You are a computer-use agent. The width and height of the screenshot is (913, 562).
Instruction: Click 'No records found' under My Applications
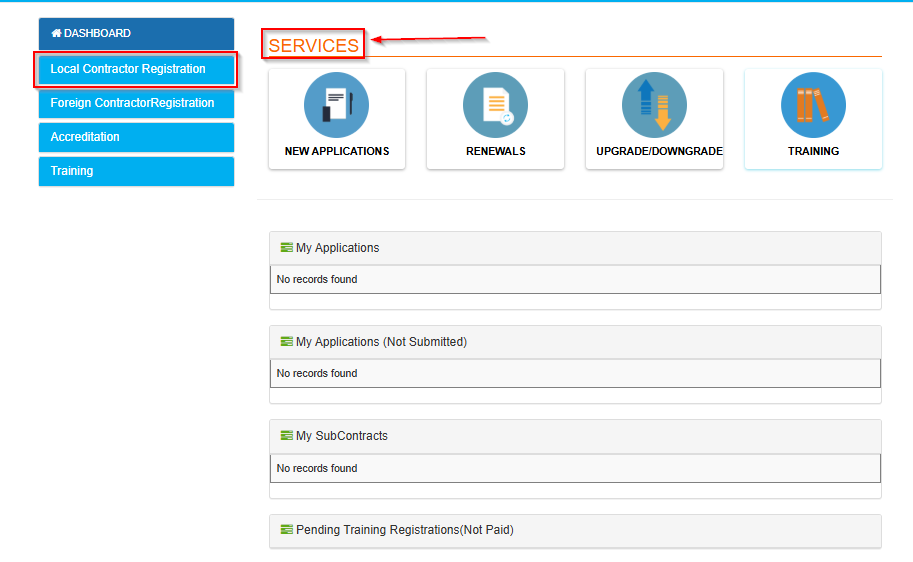coord(317,280)
